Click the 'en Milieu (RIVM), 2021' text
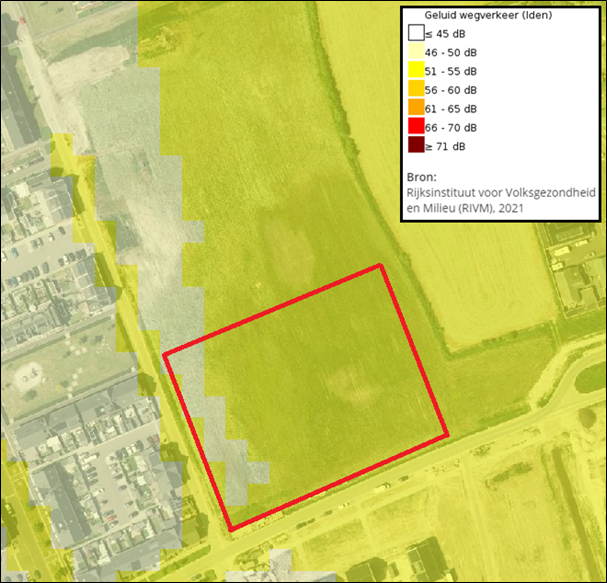 [465, 208]
